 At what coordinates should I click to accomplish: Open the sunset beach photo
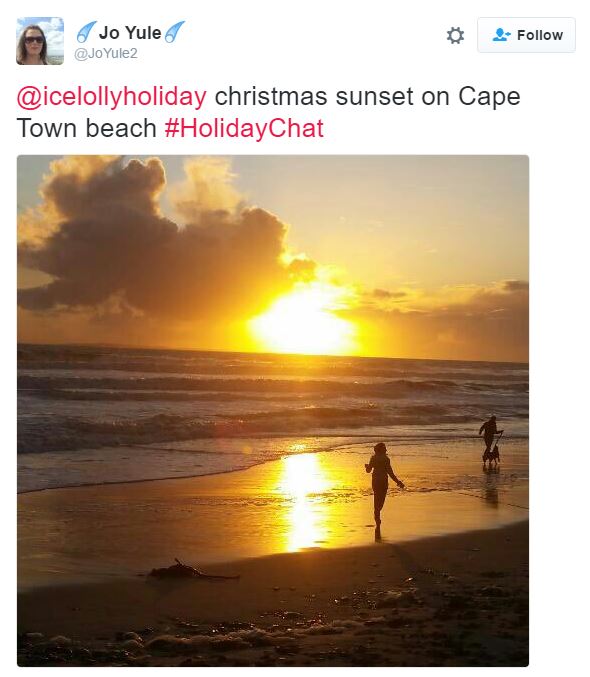(273, 411)
